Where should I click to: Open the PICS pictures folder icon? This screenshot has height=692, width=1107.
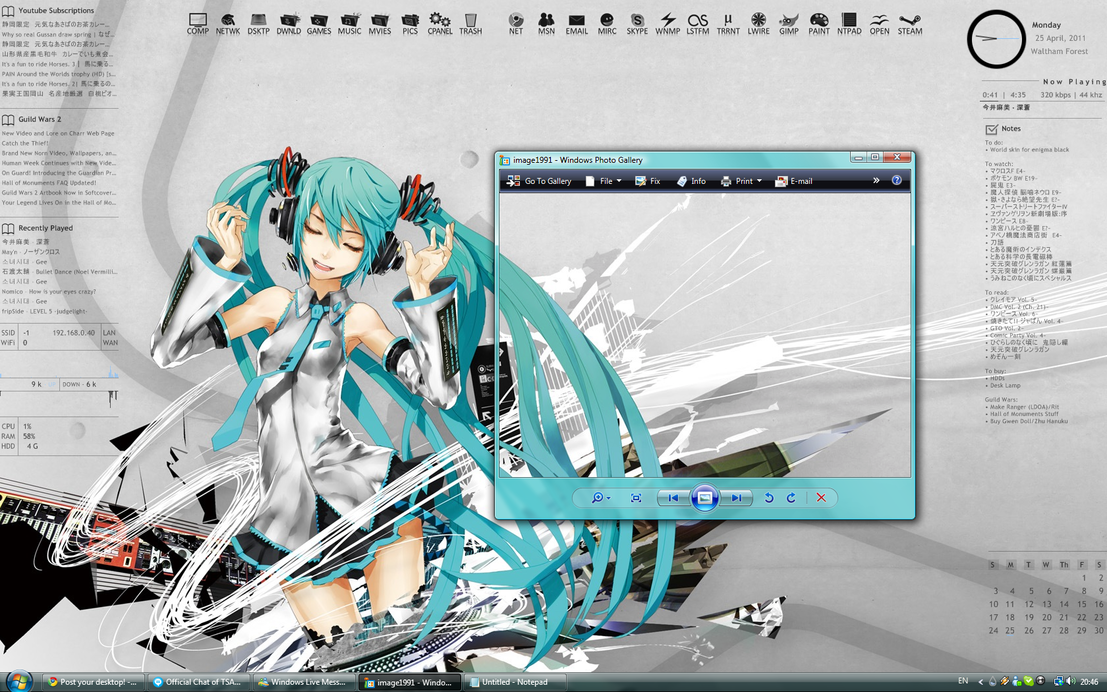click(x=410, y=23)
